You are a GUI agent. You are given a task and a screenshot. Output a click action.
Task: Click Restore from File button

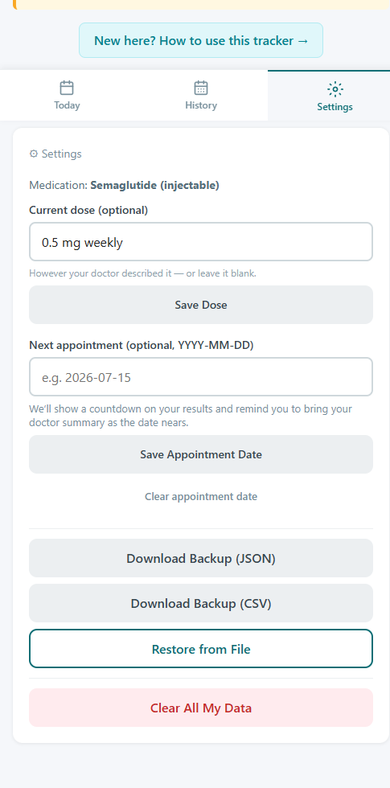(201, 649)
